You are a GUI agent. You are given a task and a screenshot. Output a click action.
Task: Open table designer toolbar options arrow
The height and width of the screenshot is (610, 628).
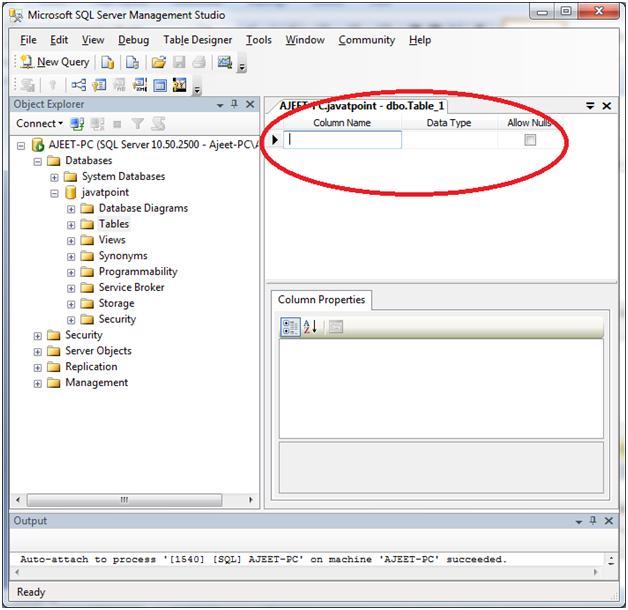197,89
